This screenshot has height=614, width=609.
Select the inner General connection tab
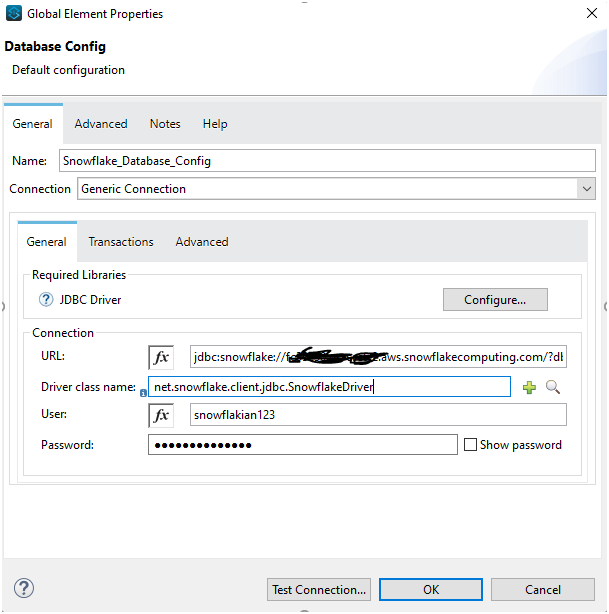click(x=47, y=242)
